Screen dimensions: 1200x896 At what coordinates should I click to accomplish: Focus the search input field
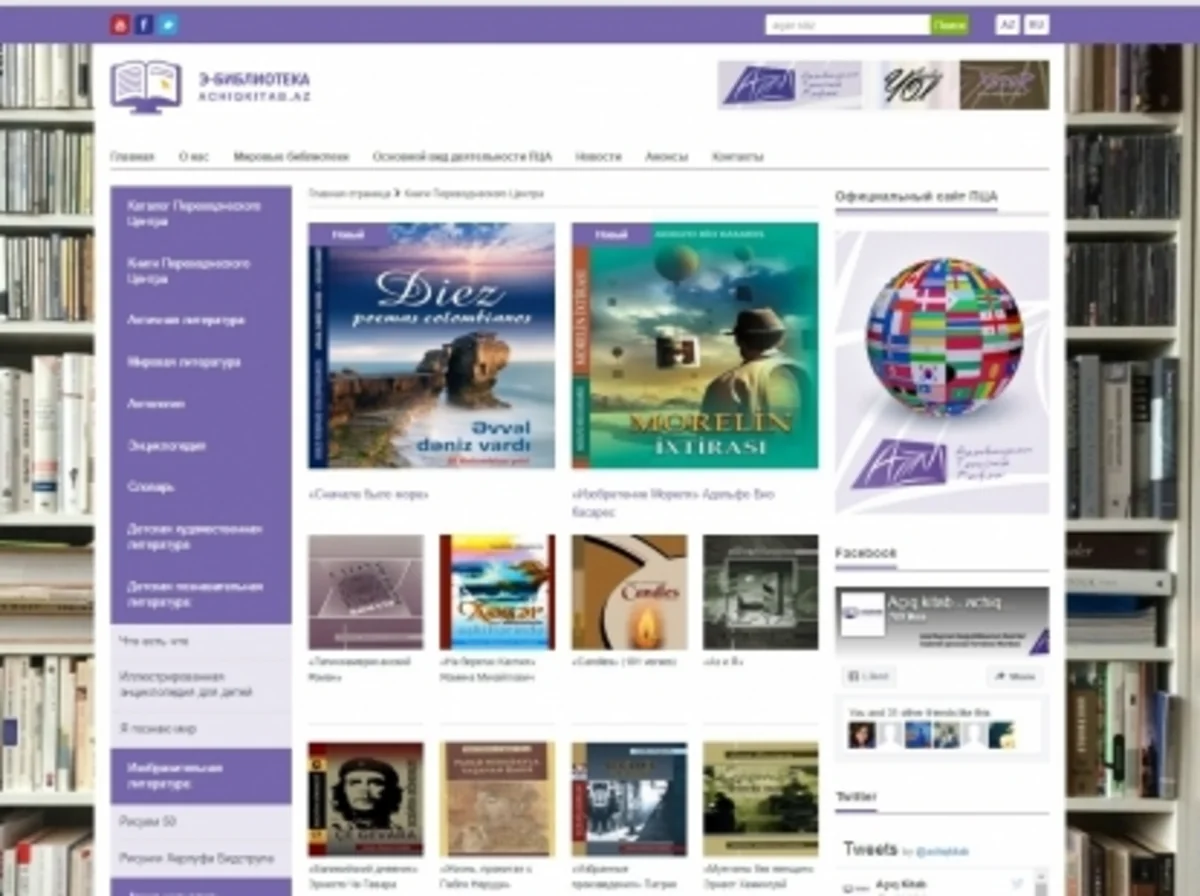click(848, 25)
